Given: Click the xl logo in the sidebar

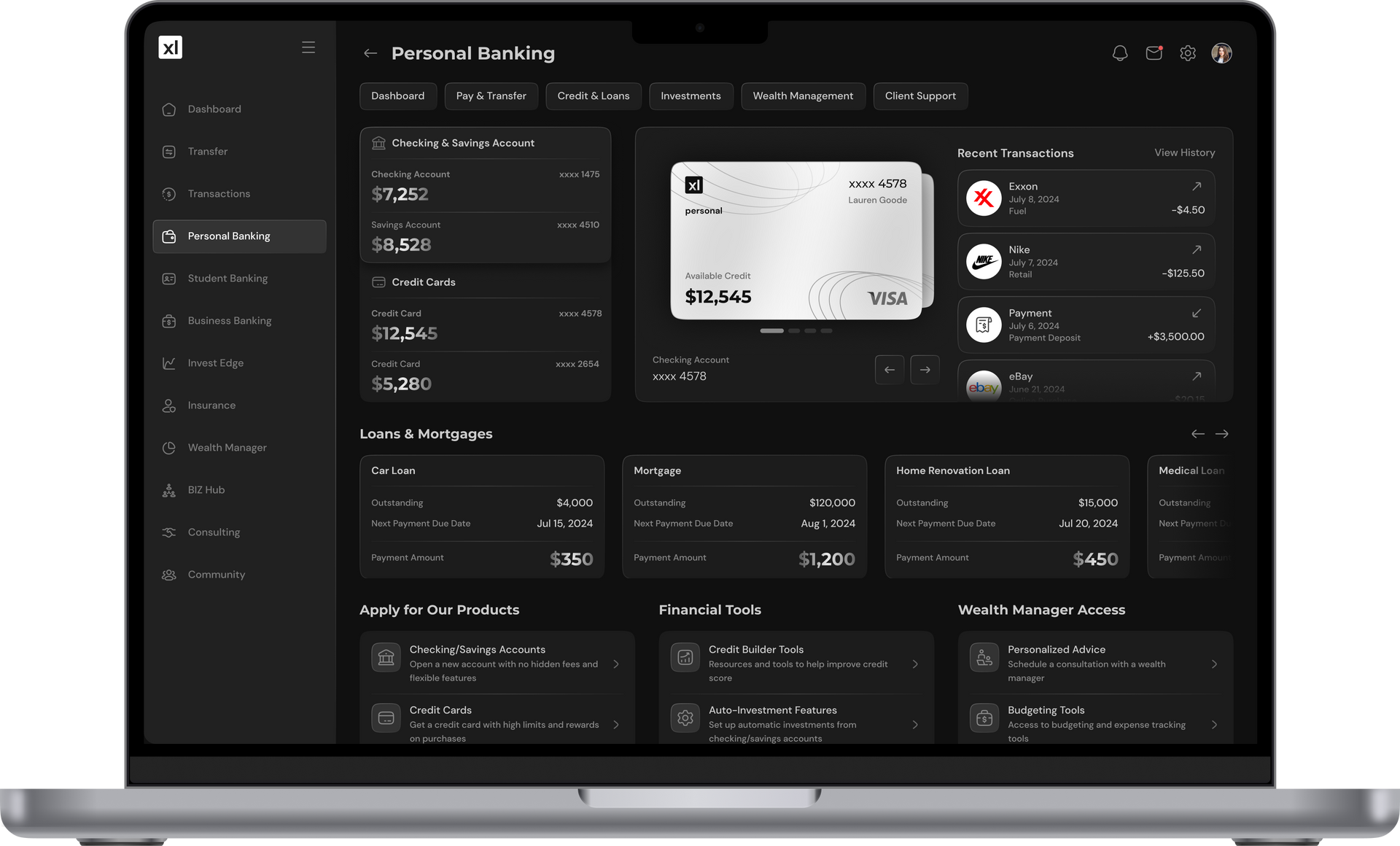Looking at the screenshot, I should 170,47.
